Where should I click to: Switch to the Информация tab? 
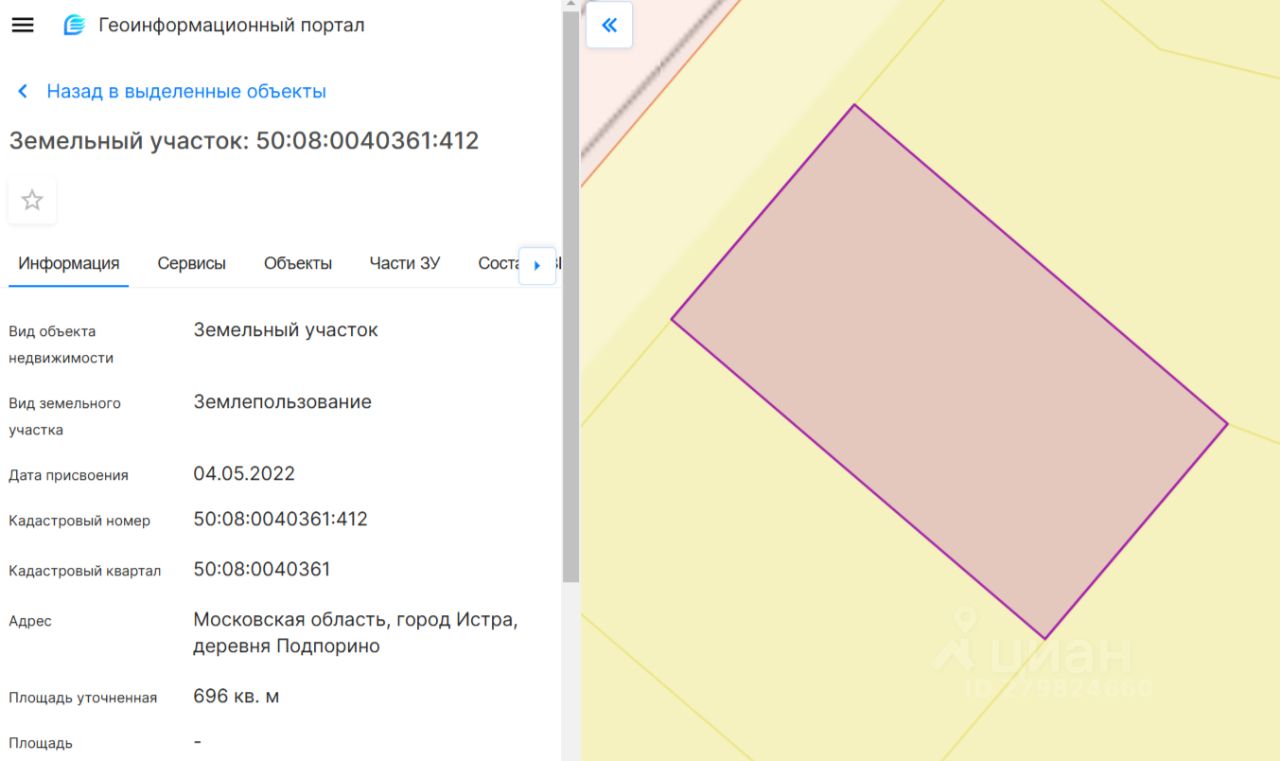(x=68, y=264)
